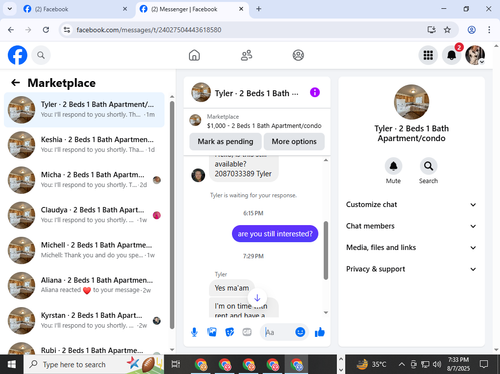Open the account profile picture menu
This screenshot has height=374, width=500.
[x=475, y=55]
